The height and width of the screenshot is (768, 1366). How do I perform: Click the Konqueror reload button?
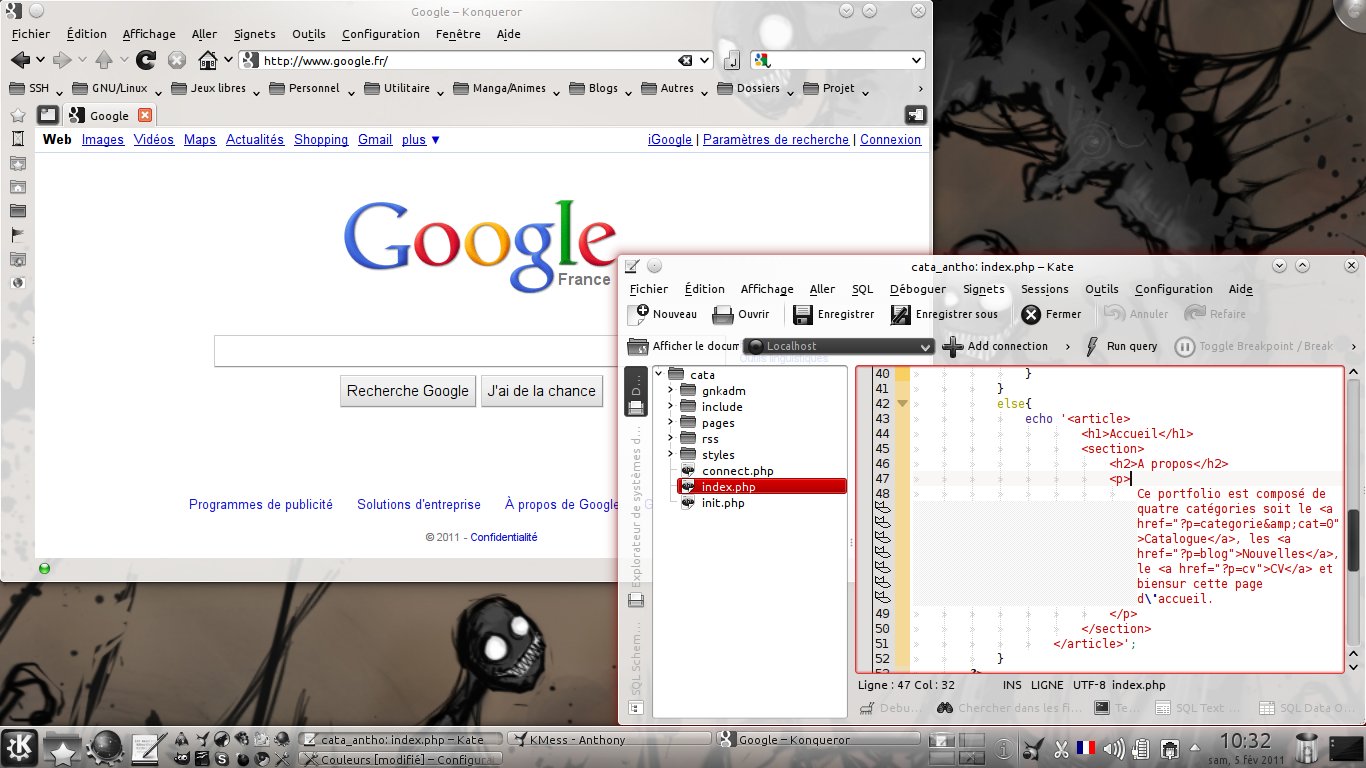[x=146, y=60]
